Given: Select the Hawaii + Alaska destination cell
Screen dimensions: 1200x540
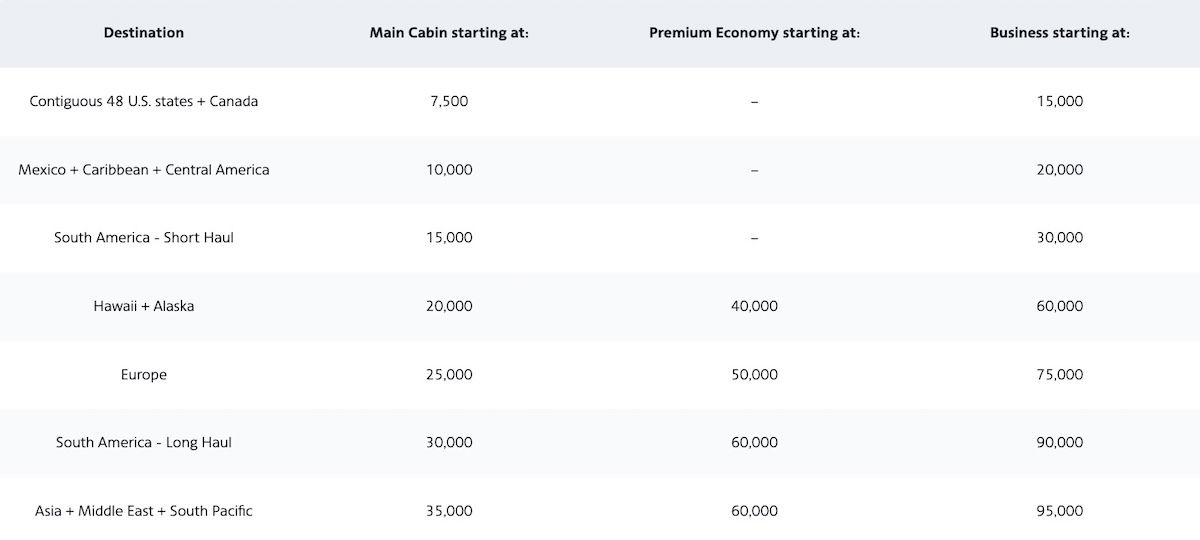Looking at the screenshot, I should [144, 306].
